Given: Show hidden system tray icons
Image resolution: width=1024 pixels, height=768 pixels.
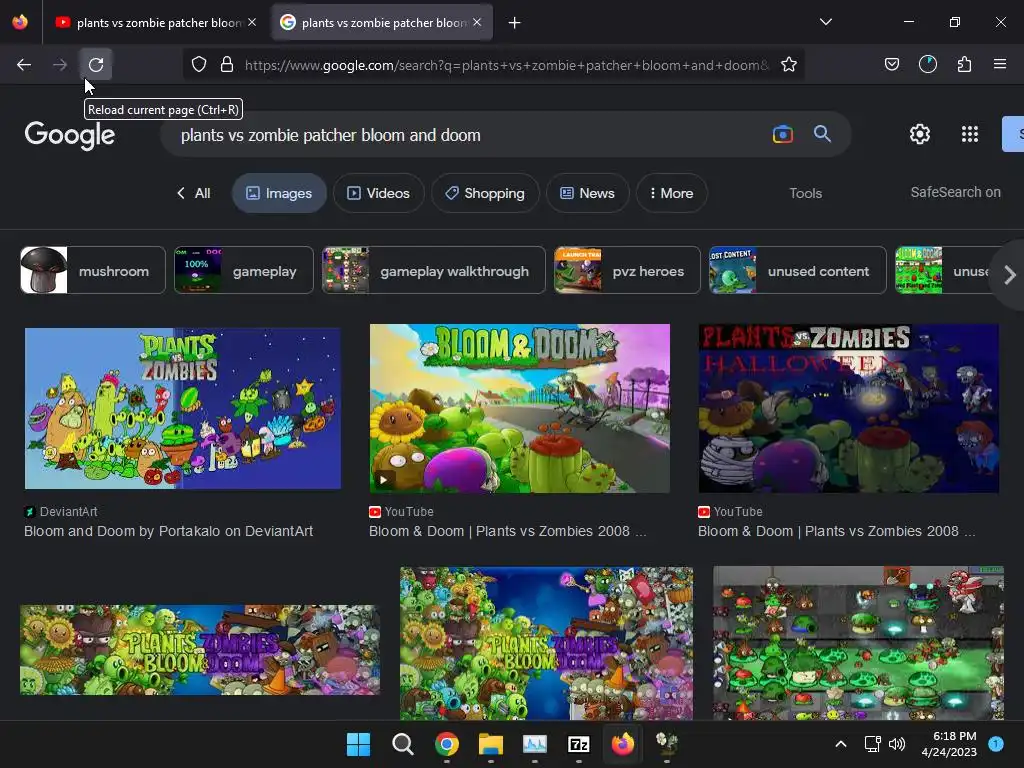Looking at the screenshot, I should 841,744.
